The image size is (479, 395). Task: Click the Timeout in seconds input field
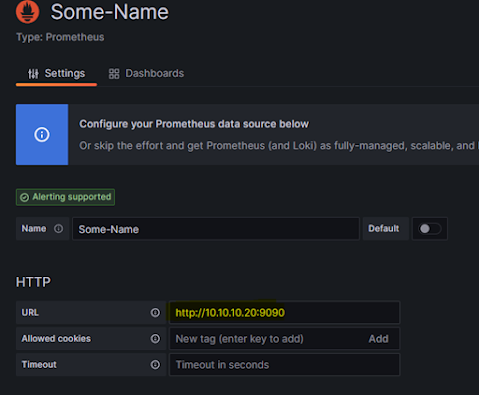click(284, 365)
